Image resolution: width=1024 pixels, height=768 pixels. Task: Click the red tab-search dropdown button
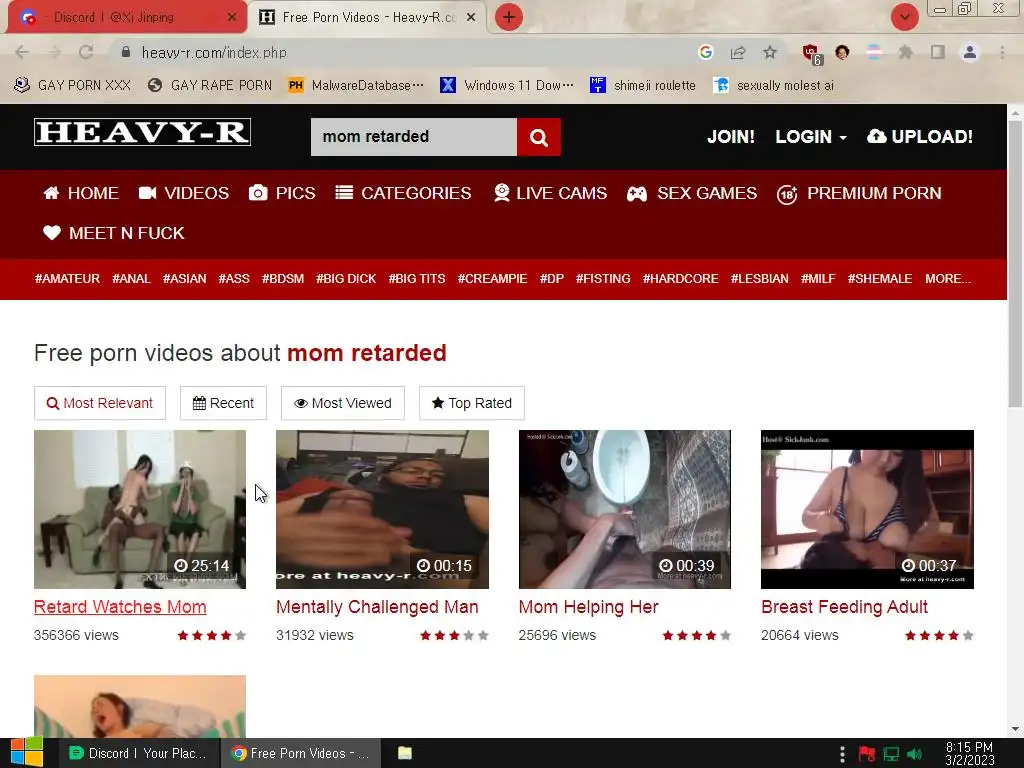pyautogui.click(x=905, y=17)
